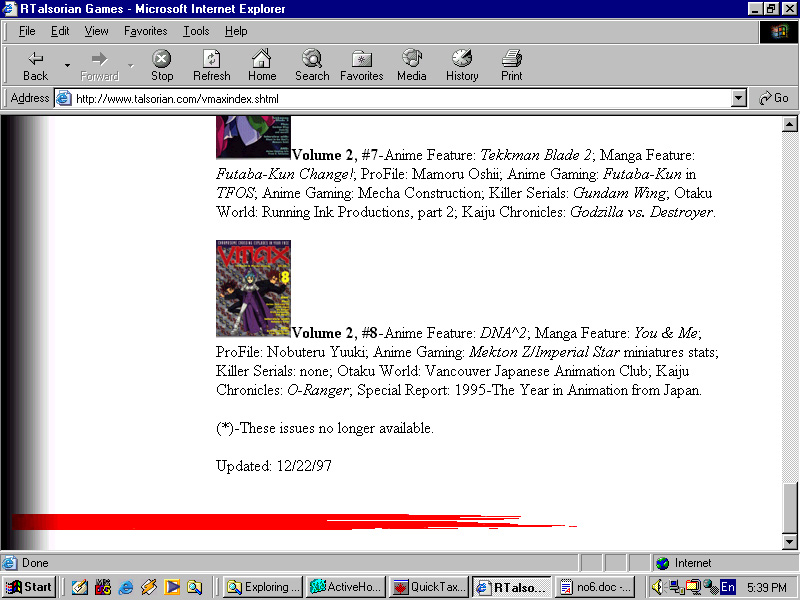Click the page icon in address bar
Viewport: 800px width, 600px height.
pyautogui.click(x=63, y=98)
